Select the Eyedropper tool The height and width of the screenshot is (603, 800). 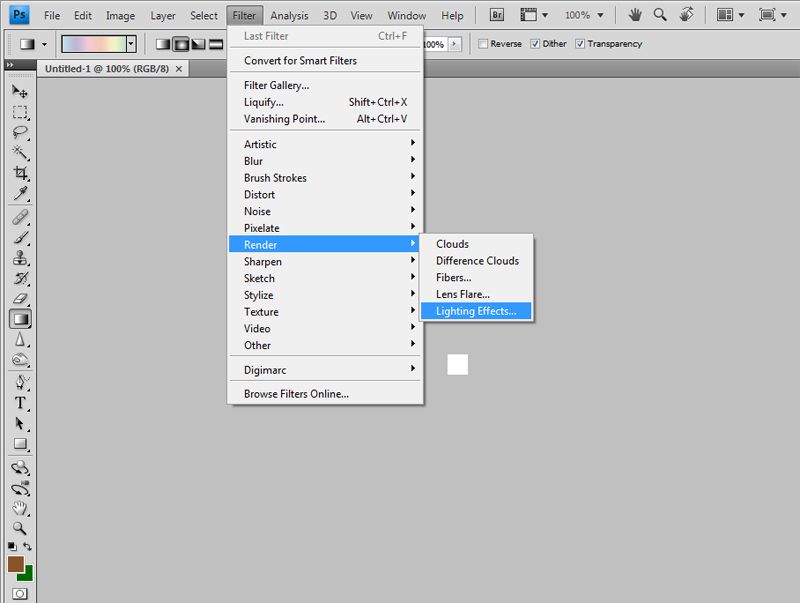[x=20, y=193]
